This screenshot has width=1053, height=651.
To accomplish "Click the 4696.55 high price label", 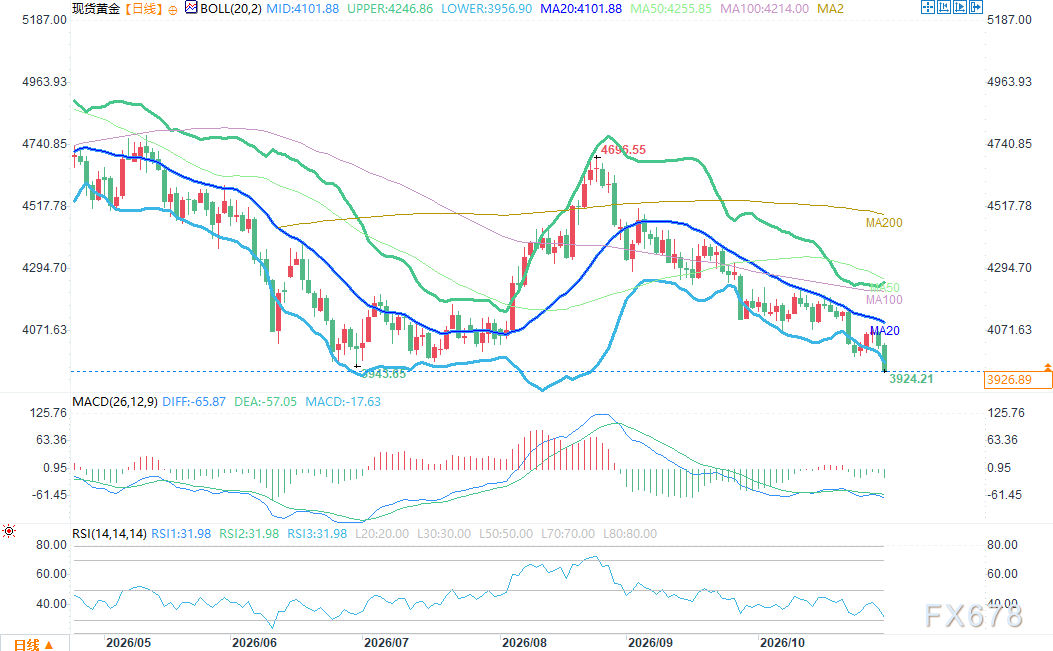I will click(x=623, y=150).
